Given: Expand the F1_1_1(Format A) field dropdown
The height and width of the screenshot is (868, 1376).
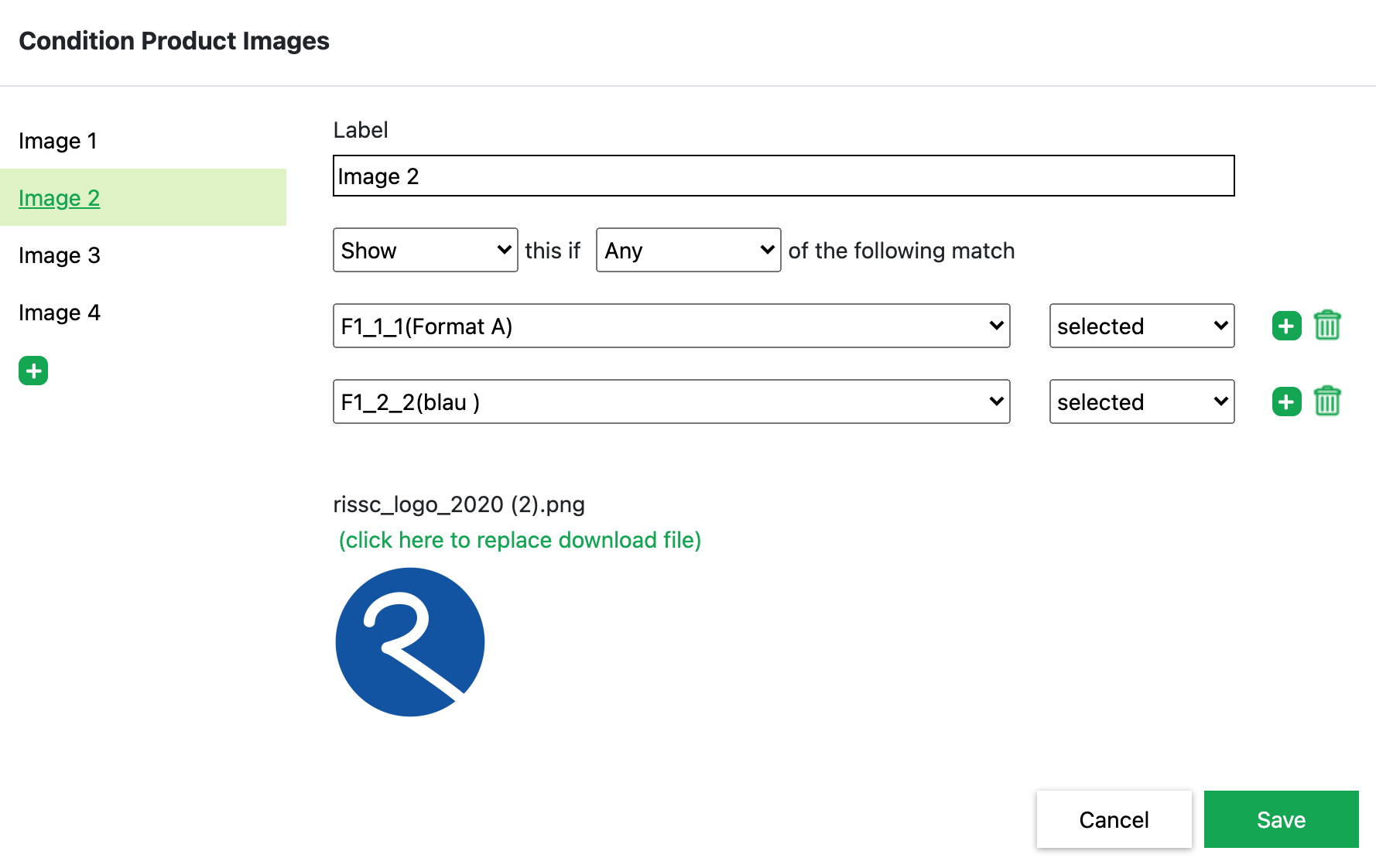Looking at the screenshot, I should click(671, 326).
